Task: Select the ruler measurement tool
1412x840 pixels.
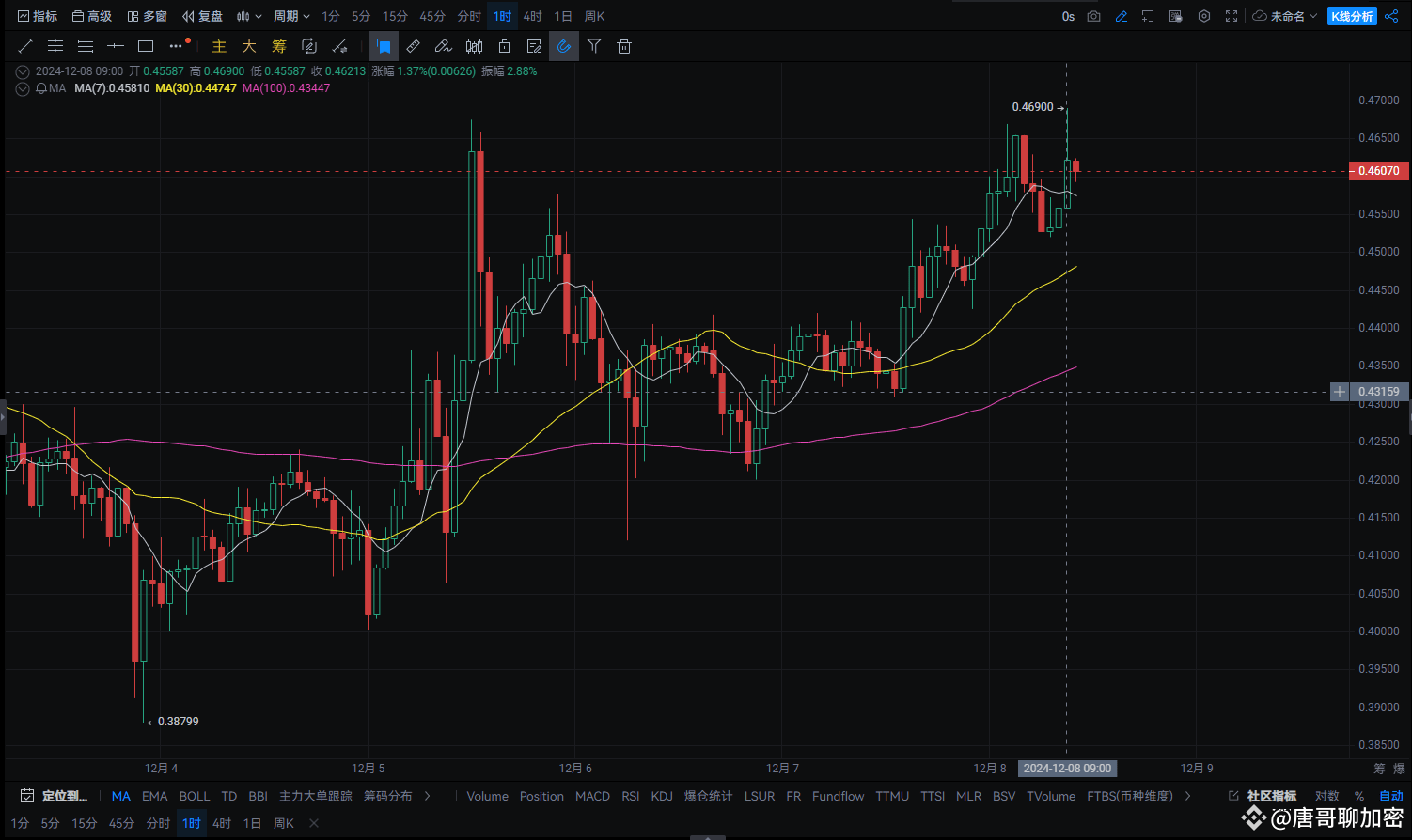Action: point(414,46)
